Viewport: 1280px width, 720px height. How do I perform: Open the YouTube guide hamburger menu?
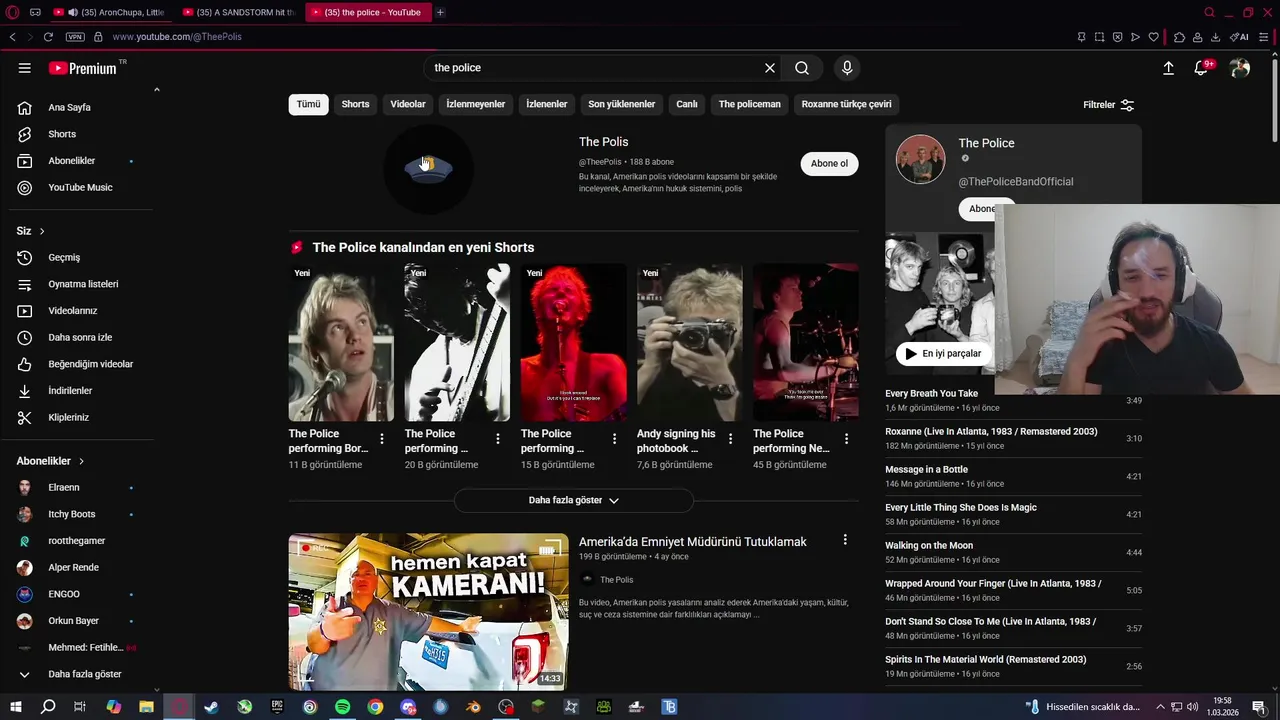point(24,68)
